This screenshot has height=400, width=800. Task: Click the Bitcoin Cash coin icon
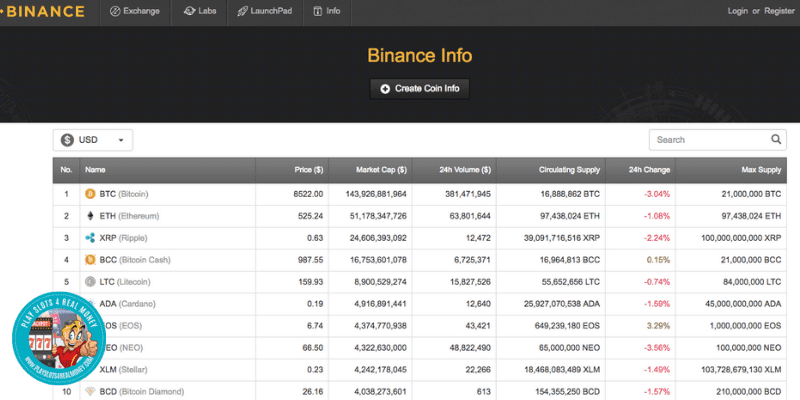90,260
